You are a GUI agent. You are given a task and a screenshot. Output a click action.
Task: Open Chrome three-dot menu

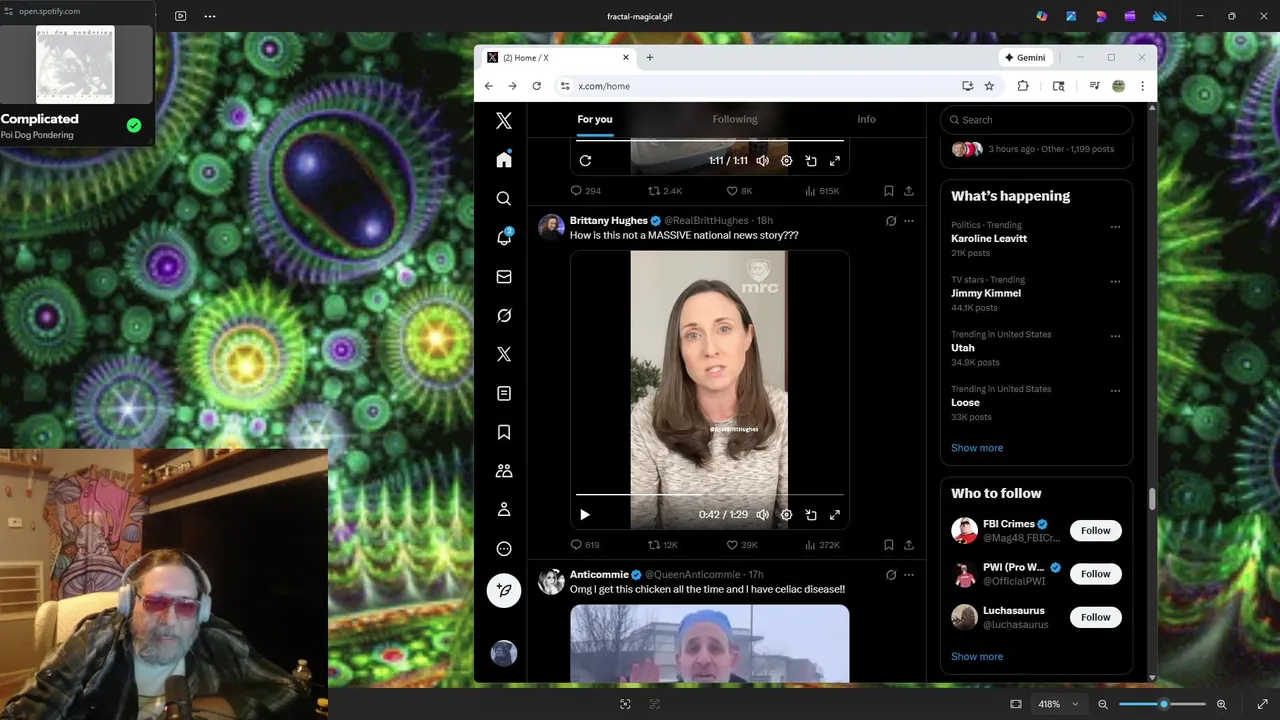tap(1142, 86)
